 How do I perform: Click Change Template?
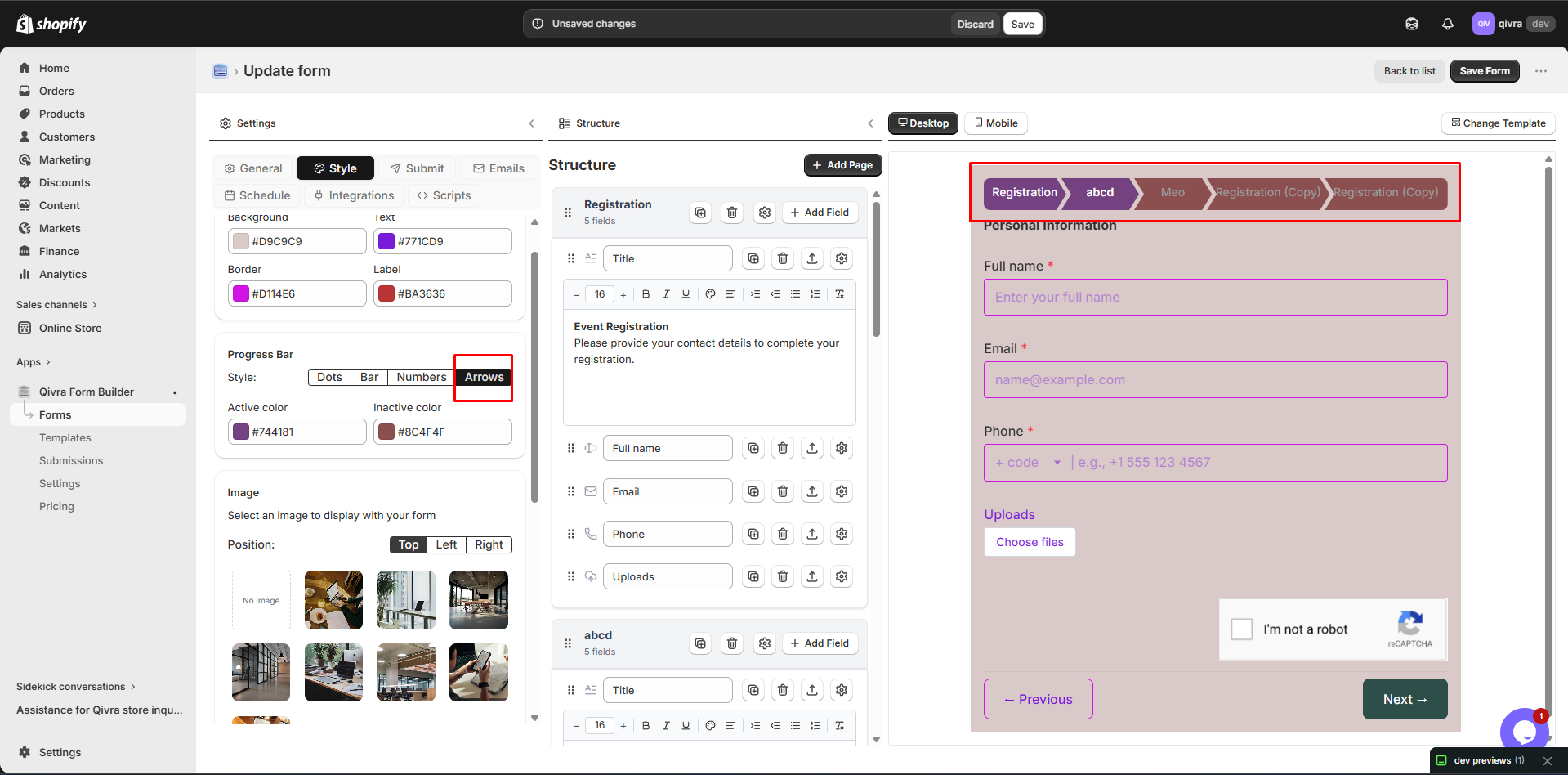[x=1499, y=123]
